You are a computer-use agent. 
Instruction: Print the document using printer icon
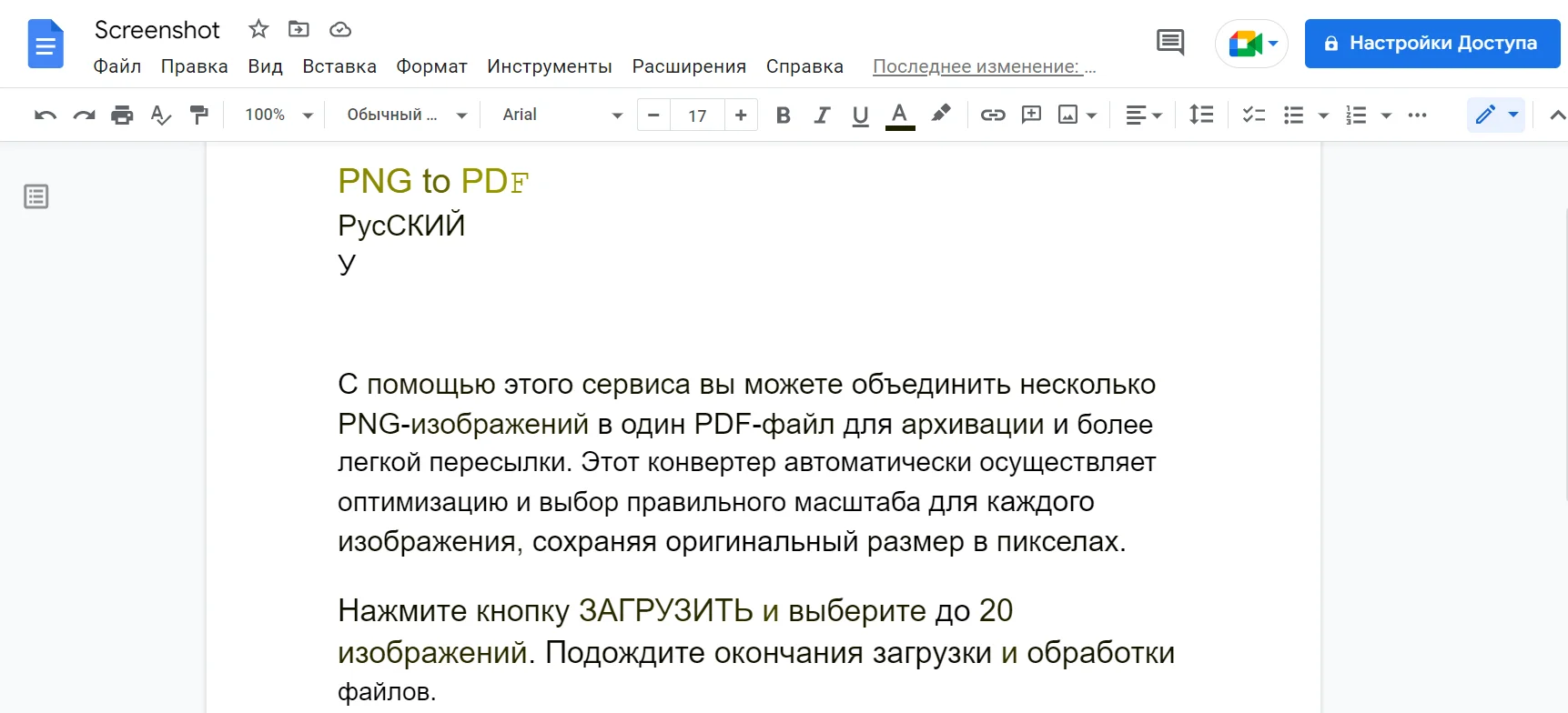click(x=122, y=115)
